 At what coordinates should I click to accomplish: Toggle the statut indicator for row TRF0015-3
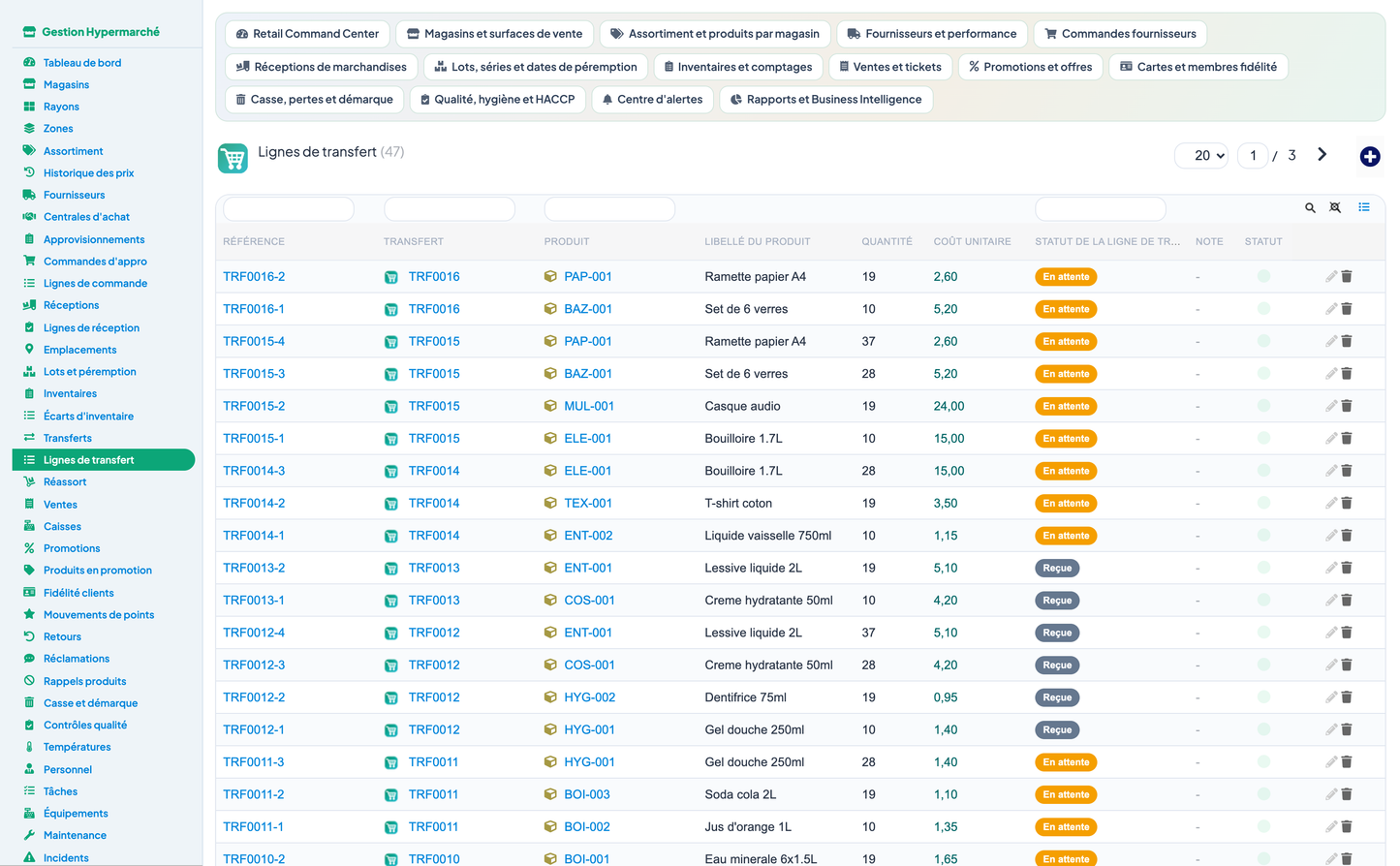pos(1263,373)
